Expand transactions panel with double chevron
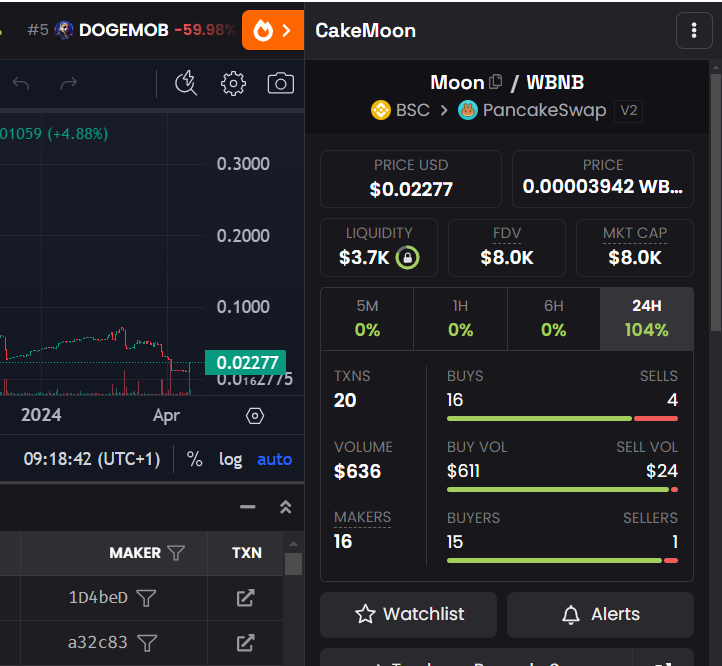Viewport: 722px width, 666px height. coord(285,507)
